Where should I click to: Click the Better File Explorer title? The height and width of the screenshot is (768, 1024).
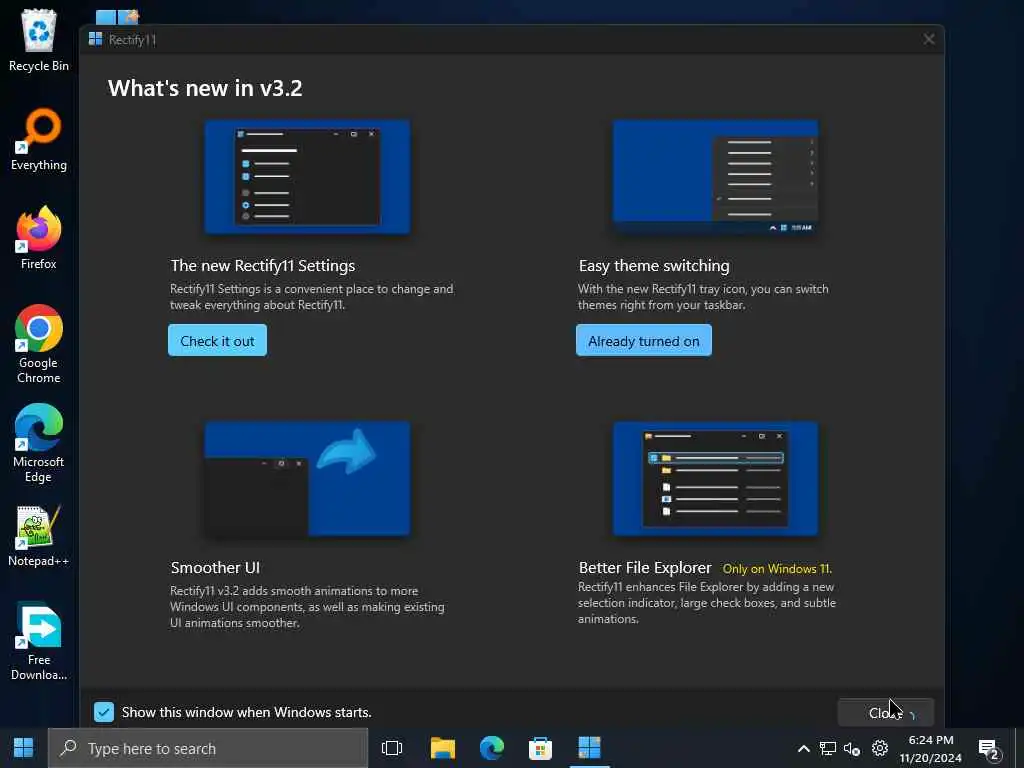645,568
